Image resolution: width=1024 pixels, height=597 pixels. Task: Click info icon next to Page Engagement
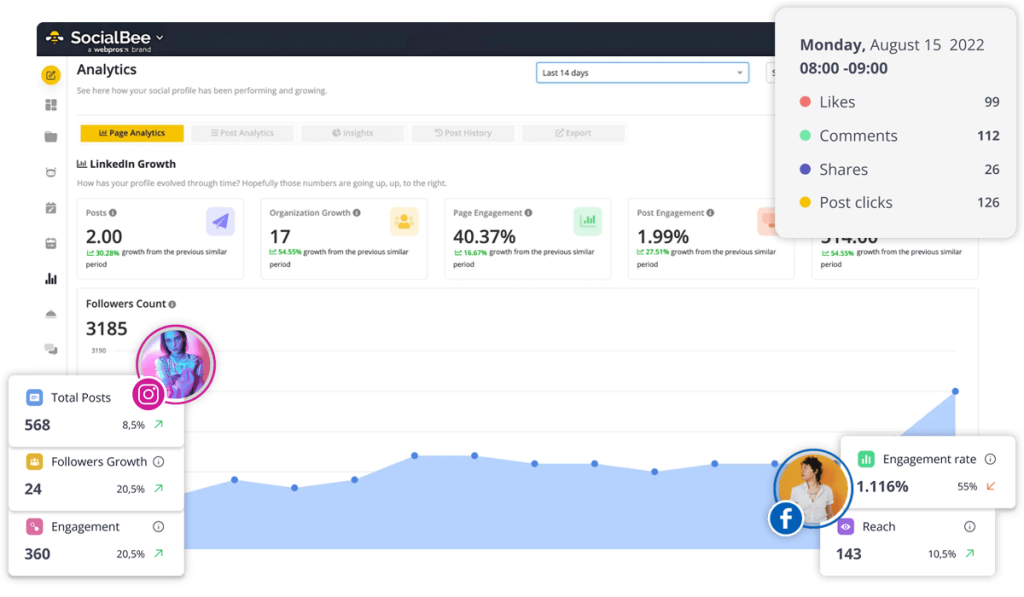coord(528,213)
